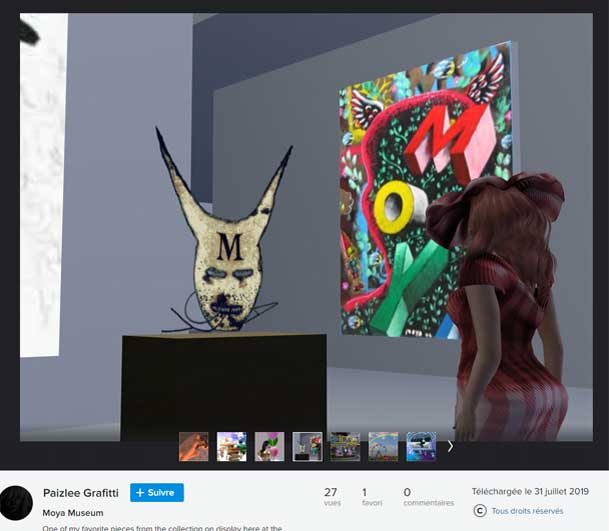Select the highlighted mask sculpture thumbnail
The height and width of the screenshot is (531, 609).
pyautogui.click(x=307, y=446)
